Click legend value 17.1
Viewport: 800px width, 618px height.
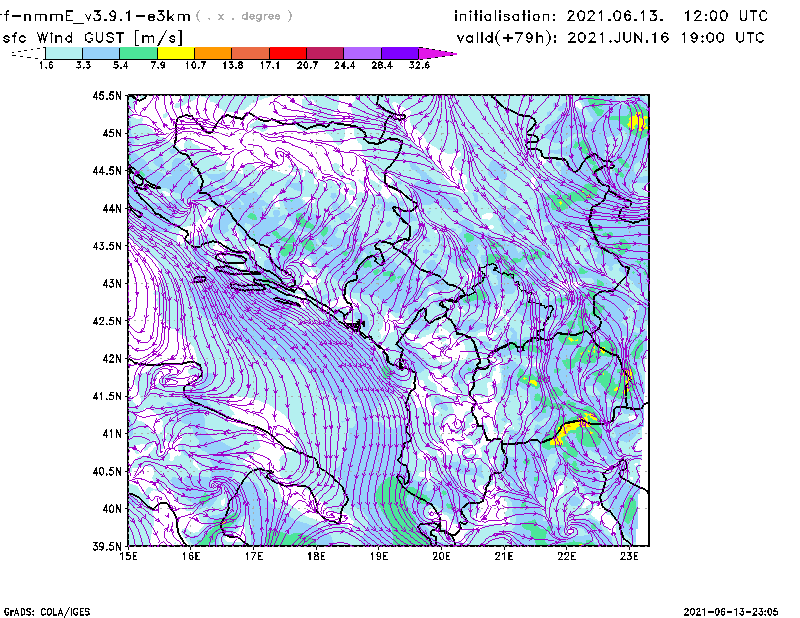[x=270, y=65]
